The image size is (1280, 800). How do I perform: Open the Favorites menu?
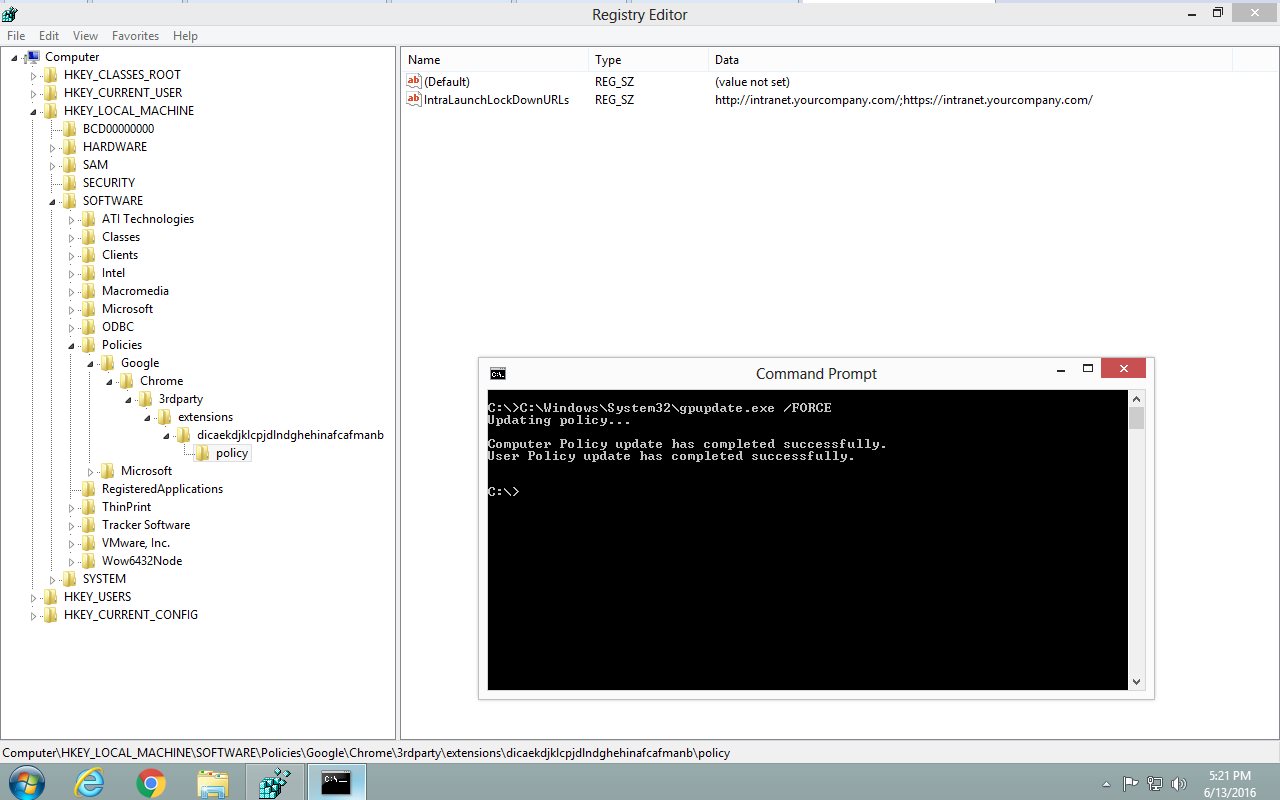coord(136,36)
